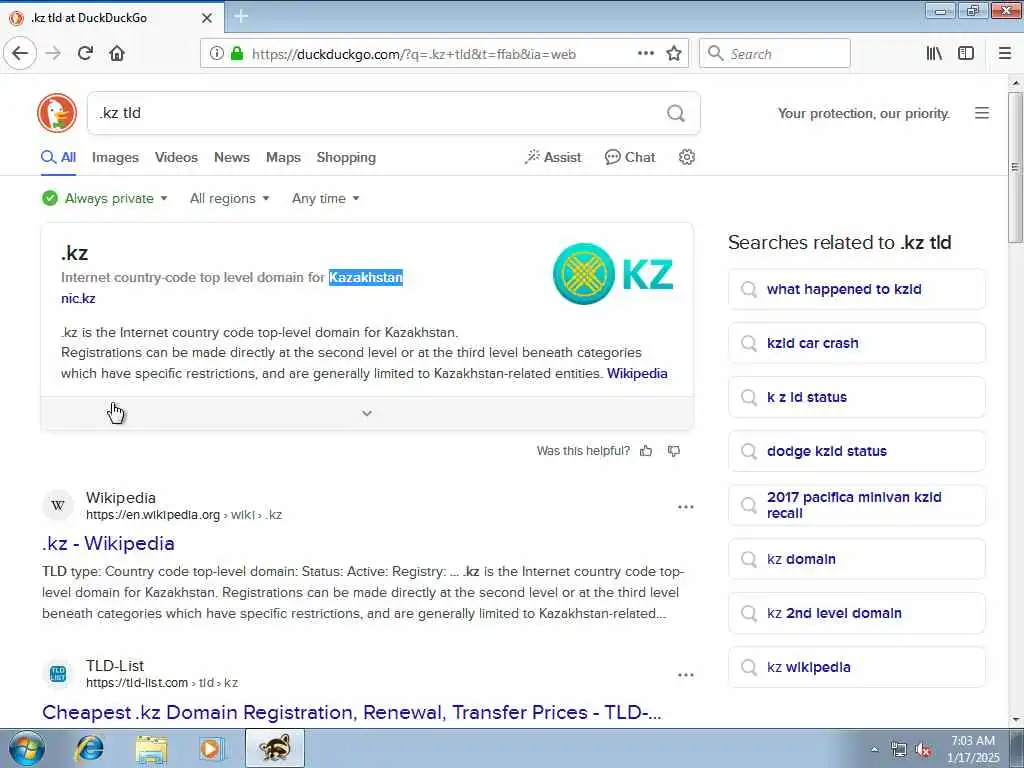Search related 'kz wikipedia'

[x=857, y=667]
